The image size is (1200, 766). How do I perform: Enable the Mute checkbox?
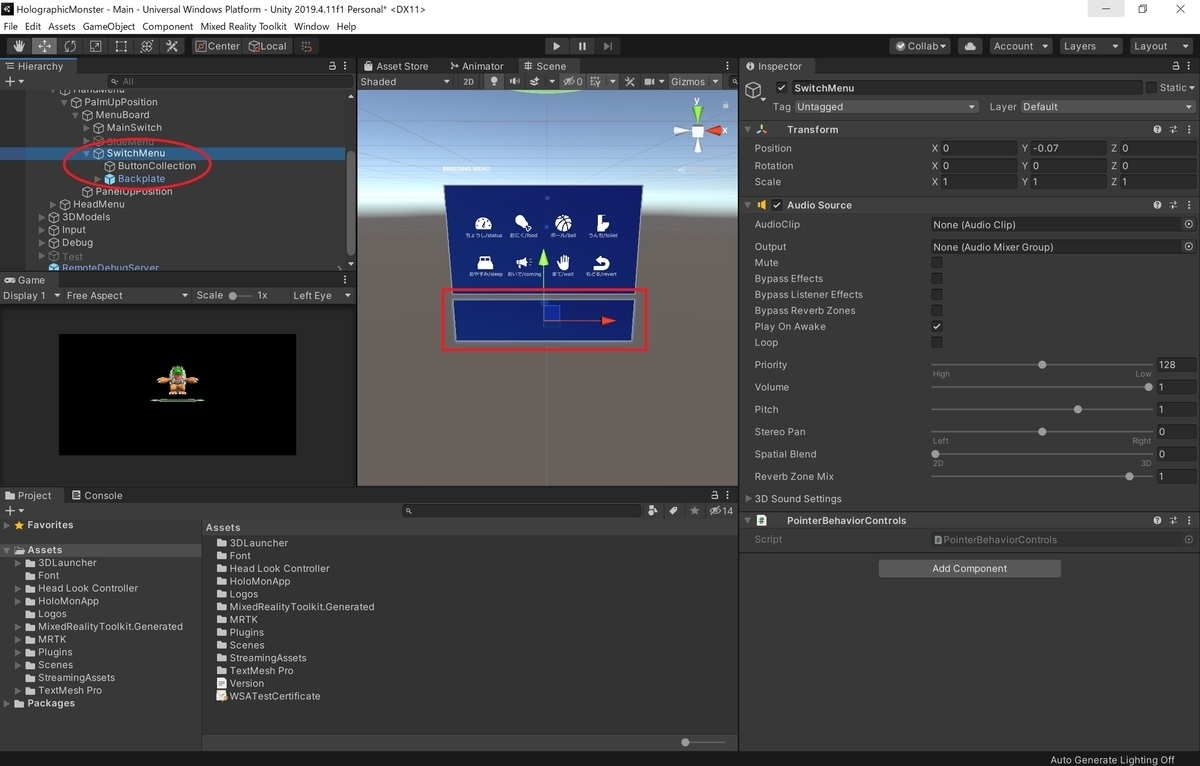937,263
